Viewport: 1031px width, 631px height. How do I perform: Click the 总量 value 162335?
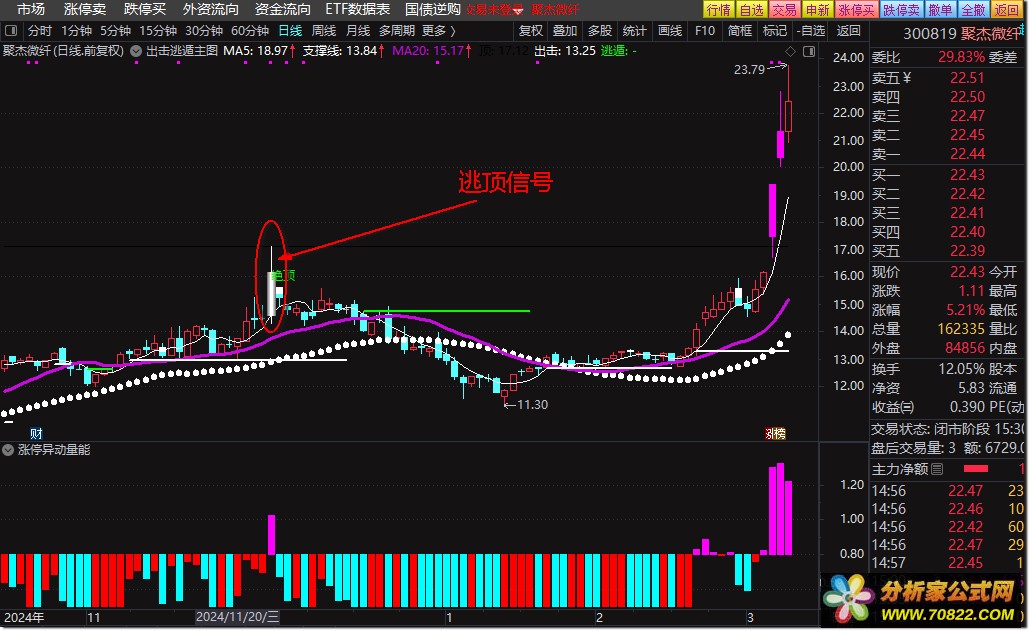click(x=961, y=329)
